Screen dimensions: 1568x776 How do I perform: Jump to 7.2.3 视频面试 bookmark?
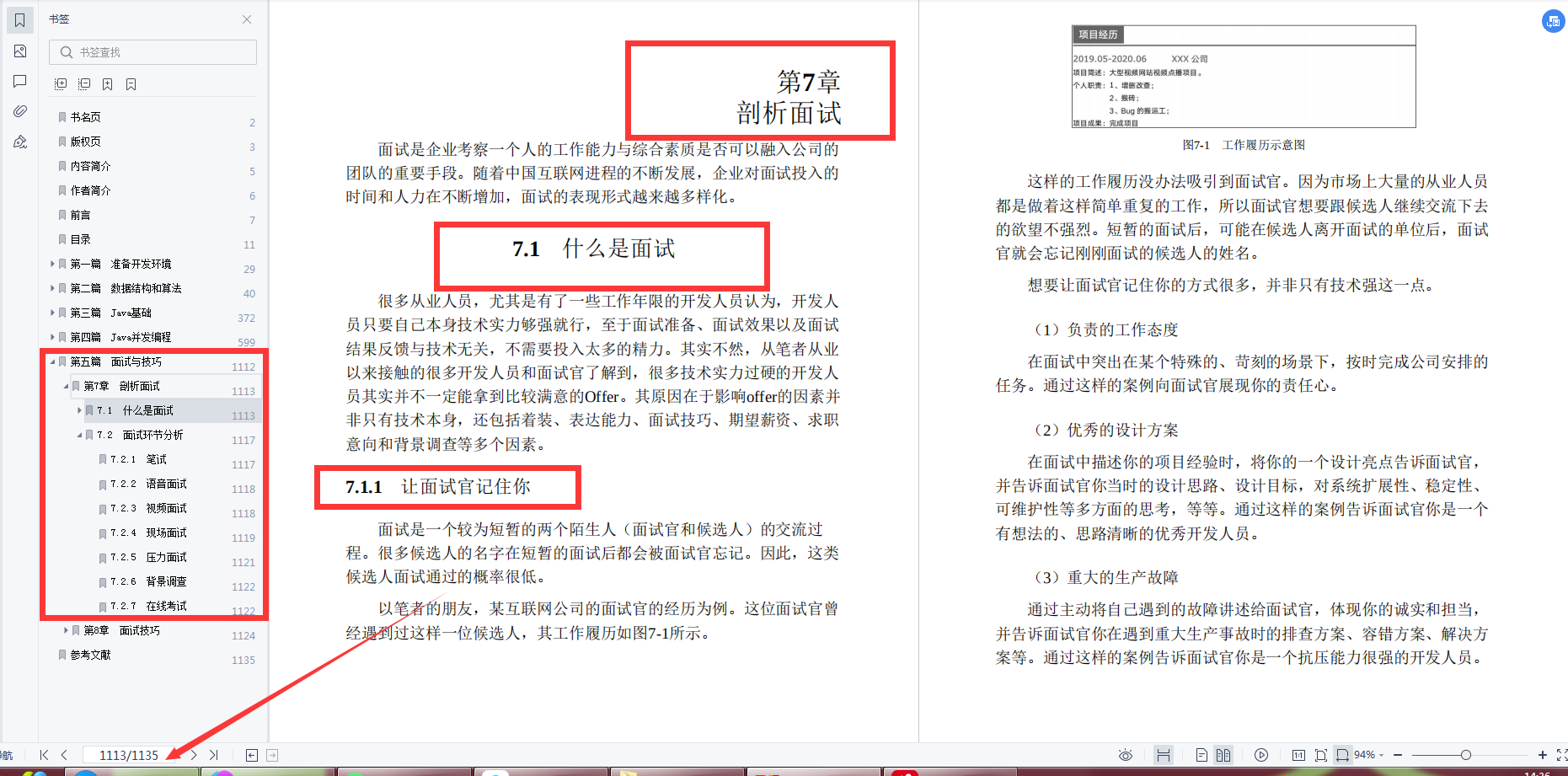tap(148, 508)
